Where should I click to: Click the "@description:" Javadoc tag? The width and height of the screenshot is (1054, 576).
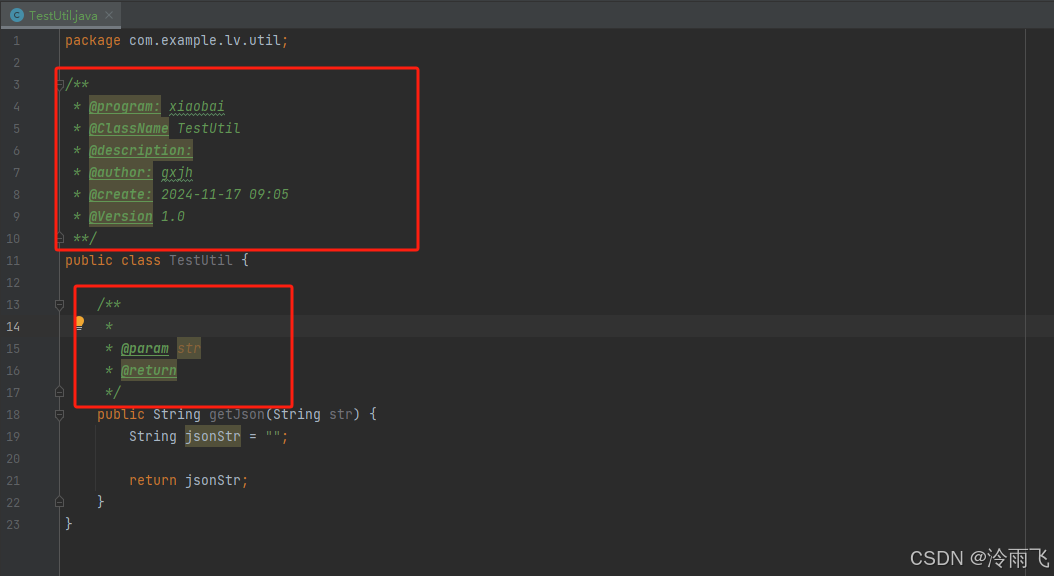click(x=140, y=151)
